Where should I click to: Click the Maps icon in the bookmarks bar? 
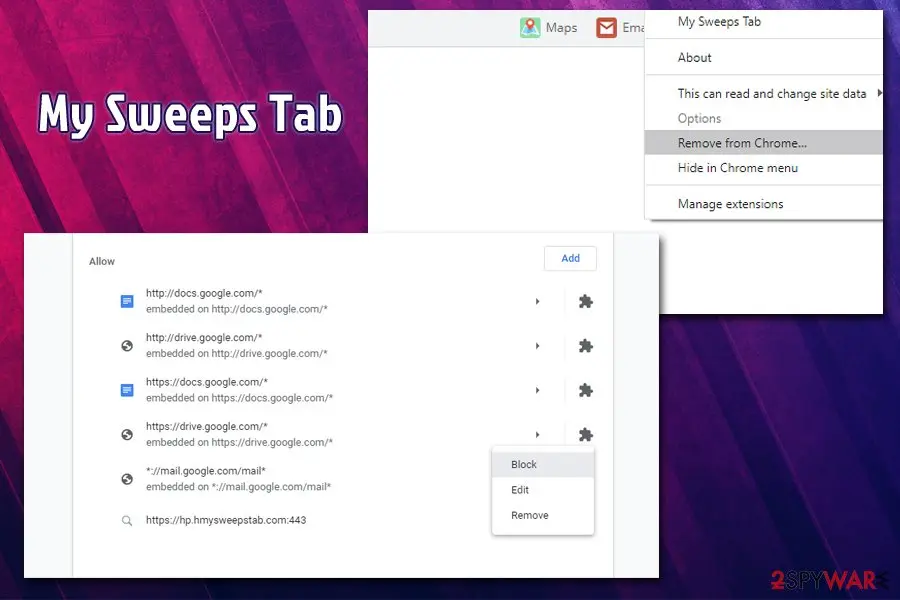(x=530, y=28)
